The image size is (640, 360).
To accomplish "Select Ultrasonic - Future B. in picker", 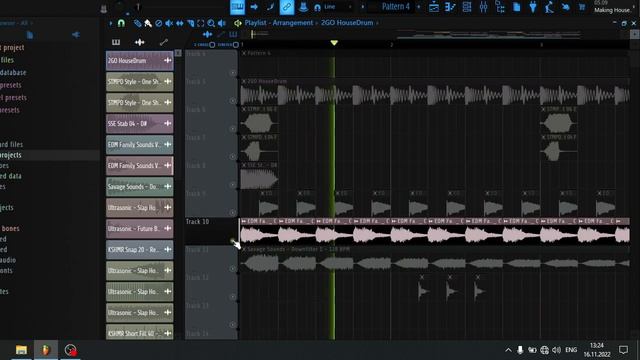I will click(x=140, y=229).
